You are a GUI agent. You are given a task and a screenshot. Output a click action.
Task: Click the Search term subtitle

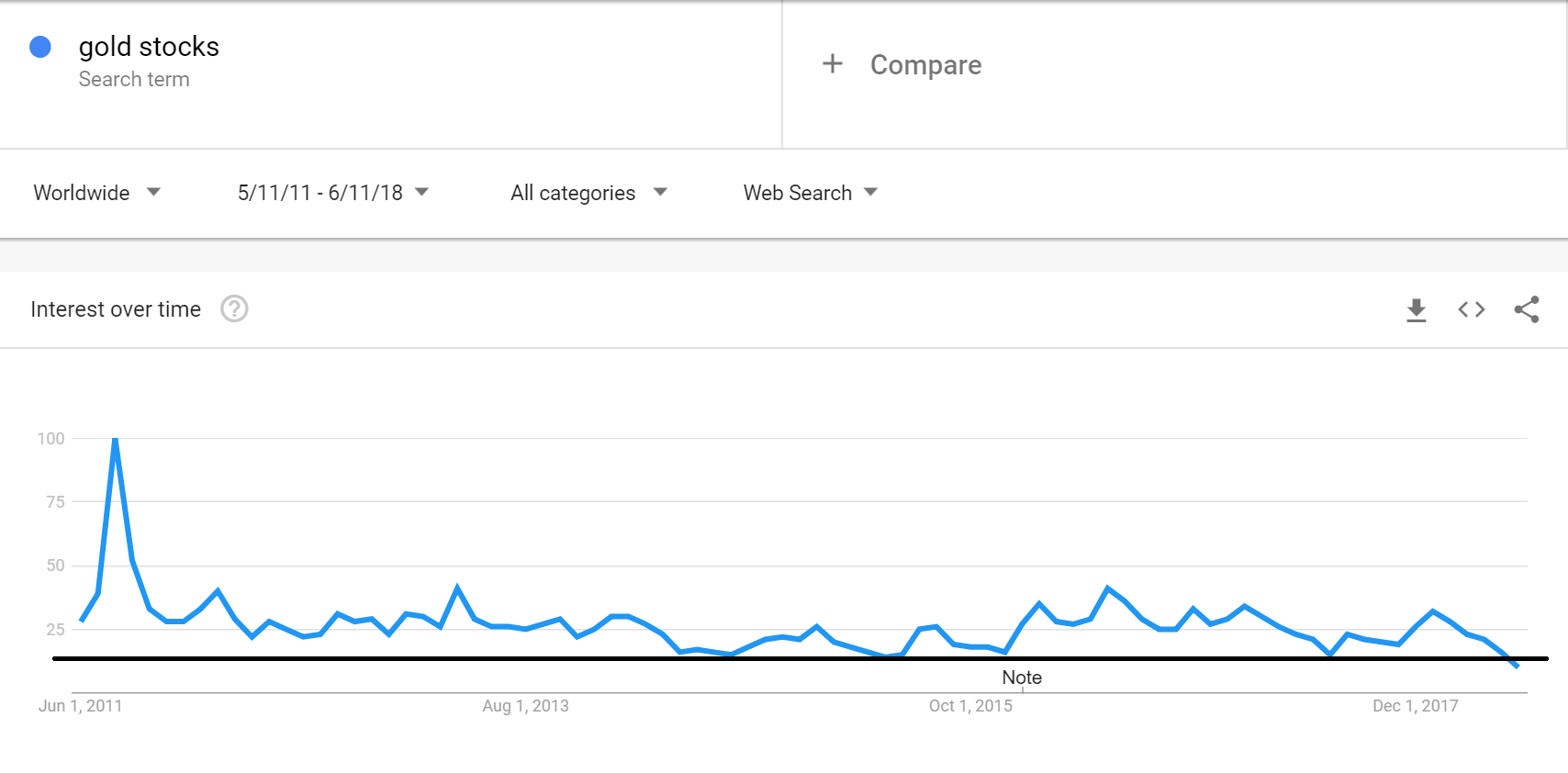click(x=134, y=80)
